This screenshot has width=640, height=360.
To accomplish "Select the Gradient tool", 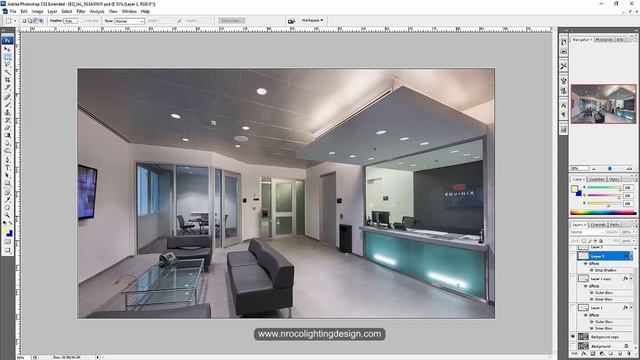I will pos(7,136).
